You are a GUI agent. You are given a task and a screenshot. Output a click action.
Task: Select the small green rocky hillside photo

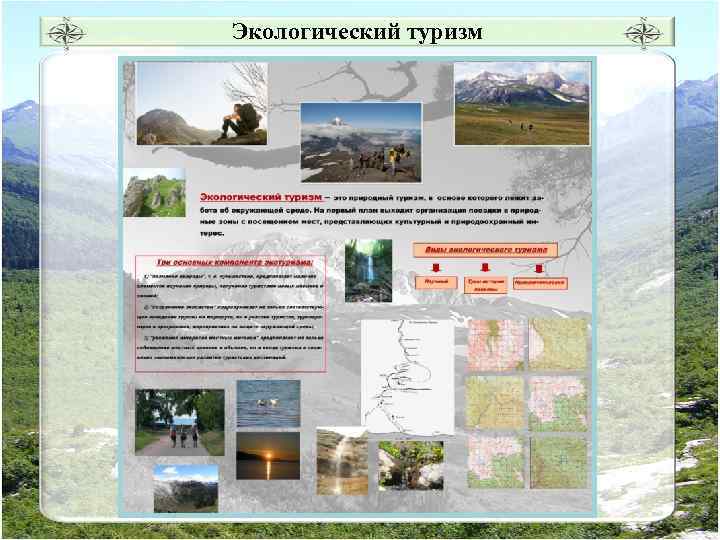click(x=155, y=192)
